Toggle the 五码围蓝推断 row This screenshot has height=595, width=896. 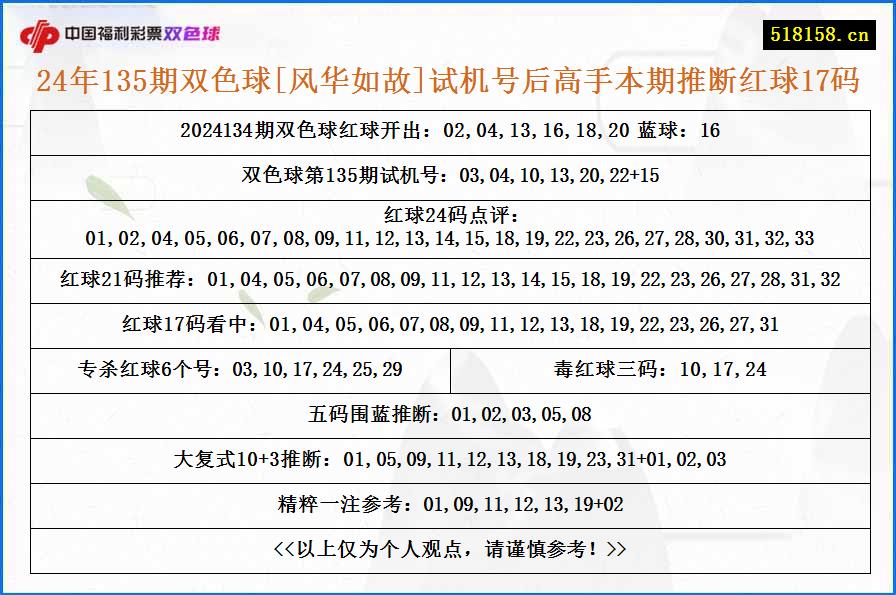(x=448, y=414)
